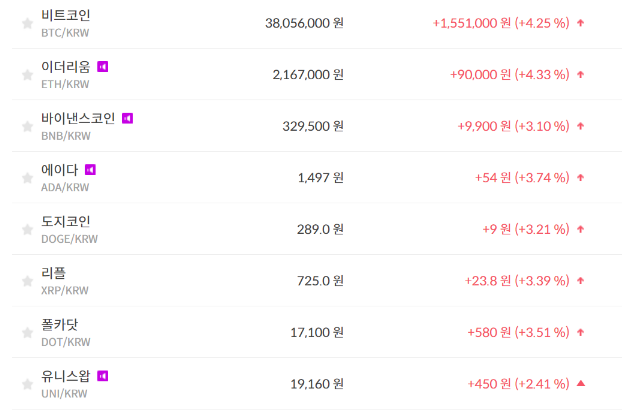Click the BNB/KRW ticker label

[66, 135]
